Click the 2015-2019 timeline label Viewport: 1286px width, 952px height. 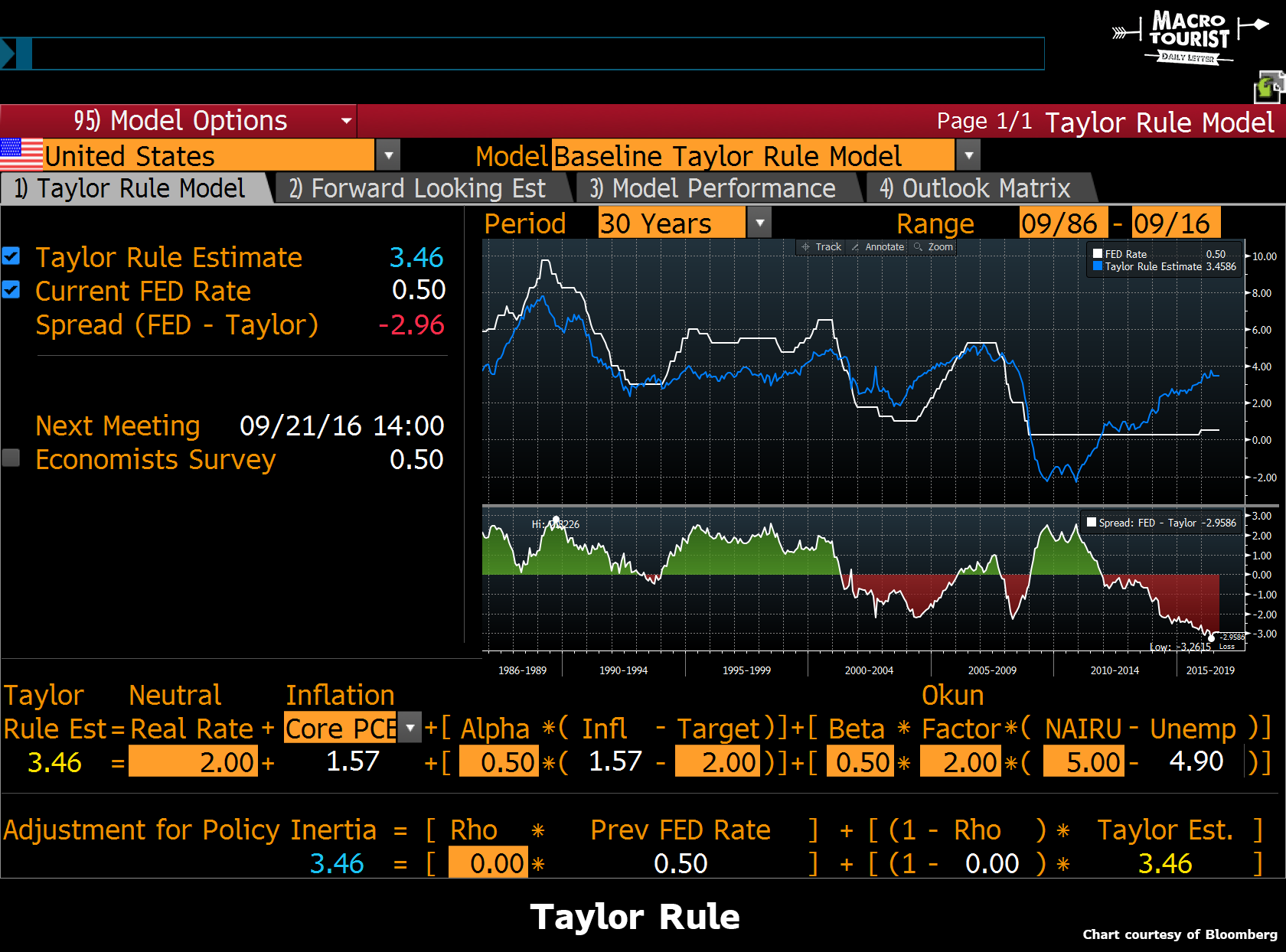[x=1210, y=670]
